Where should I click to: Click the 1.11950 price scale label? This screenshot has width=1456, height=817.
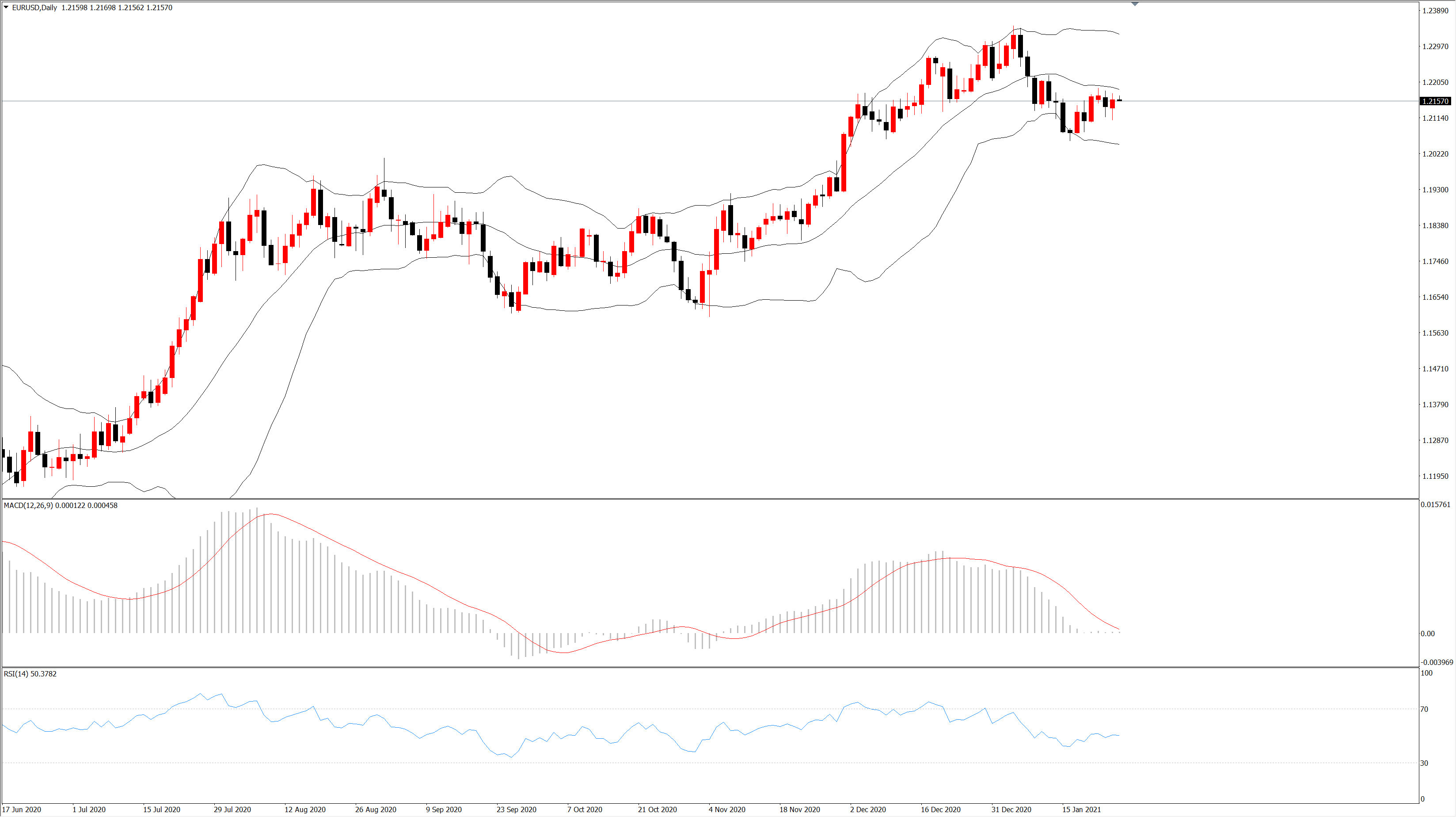click(x=1436, y=476)
